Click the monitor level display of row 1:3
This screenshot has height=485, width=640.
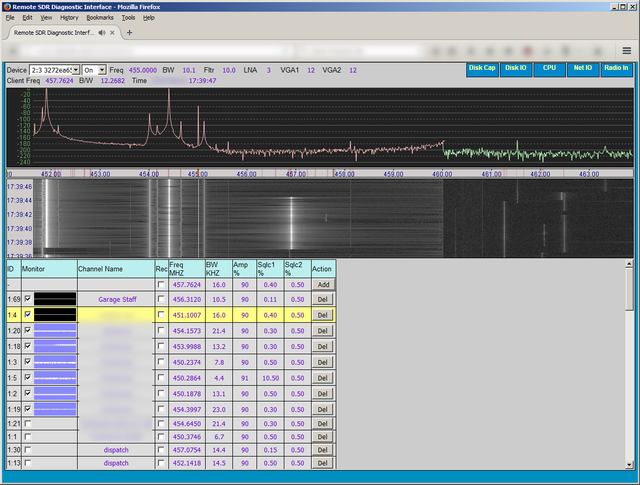coord(55,362)
